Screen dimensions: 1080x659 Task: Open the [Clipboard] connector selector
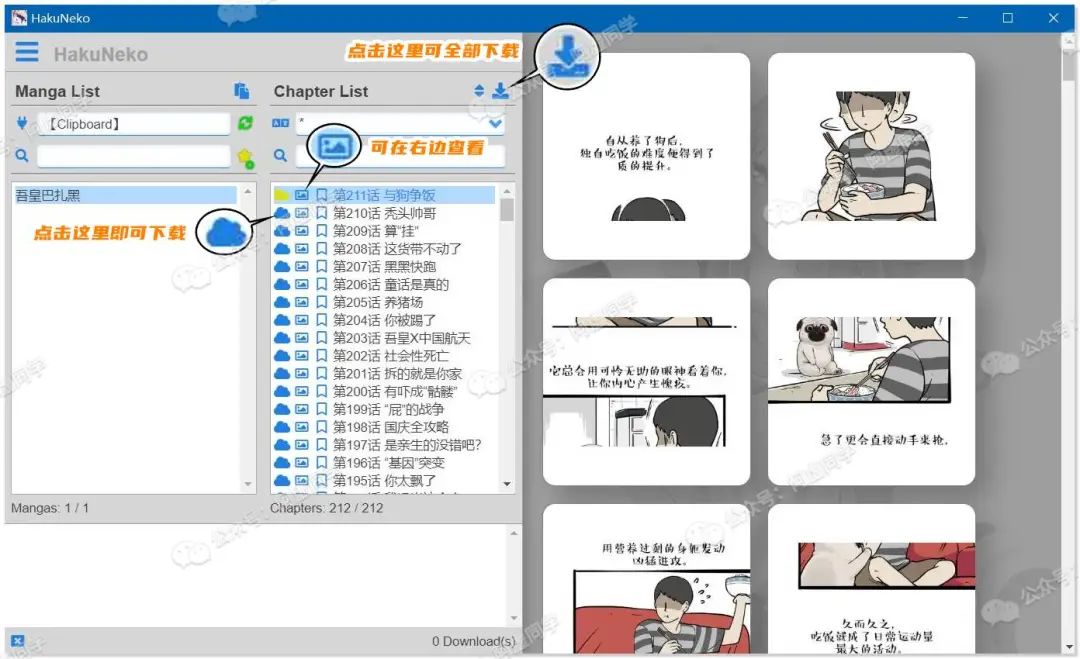tap(134, 124)
